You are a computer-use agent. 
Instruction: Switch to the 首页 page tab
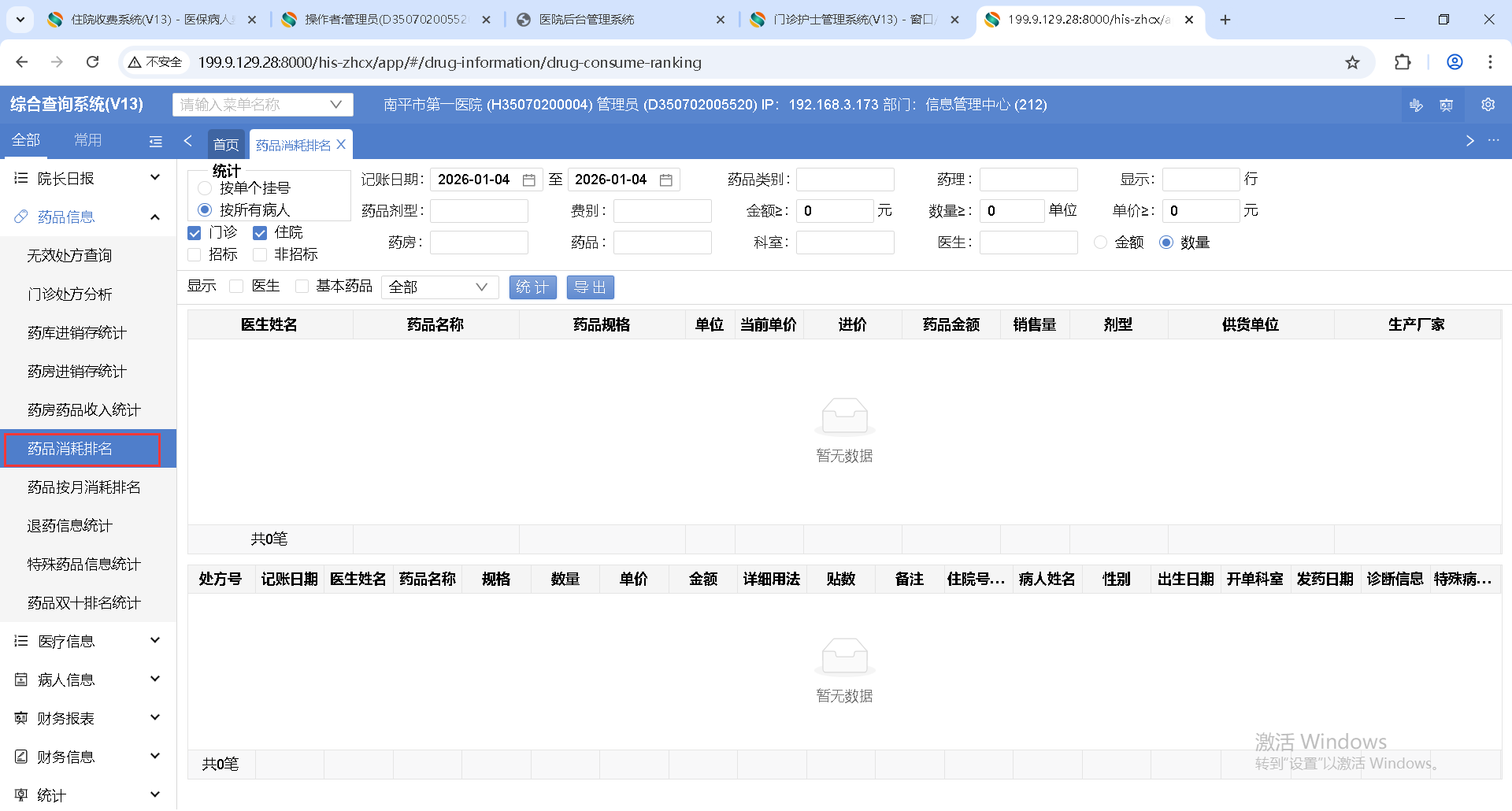coord(226,145)
